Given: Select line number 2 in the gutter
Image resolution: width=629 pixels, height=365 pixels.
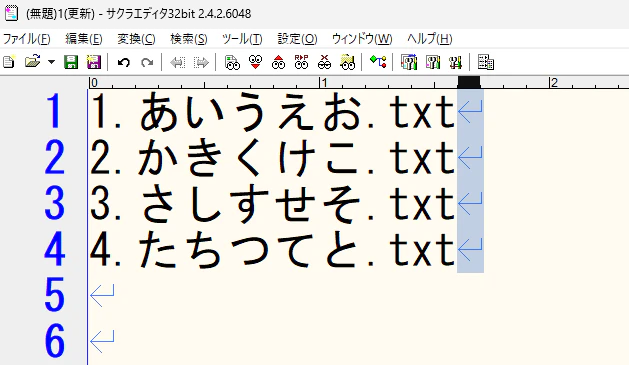Looking at the screenshot, I should tap(54, 157).
